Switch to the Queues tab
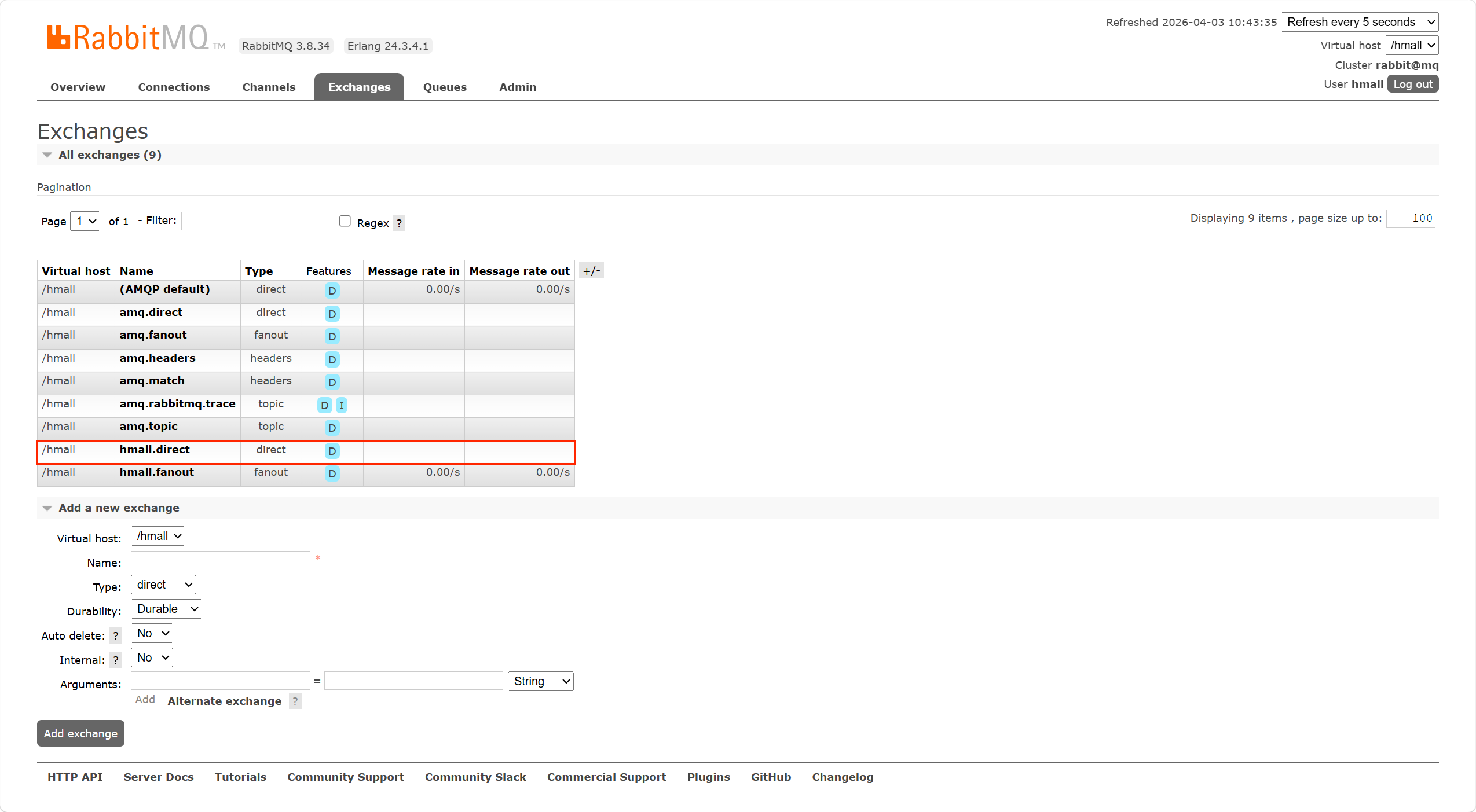Viewport: 1476px width, 812px height. click(444, 87)
